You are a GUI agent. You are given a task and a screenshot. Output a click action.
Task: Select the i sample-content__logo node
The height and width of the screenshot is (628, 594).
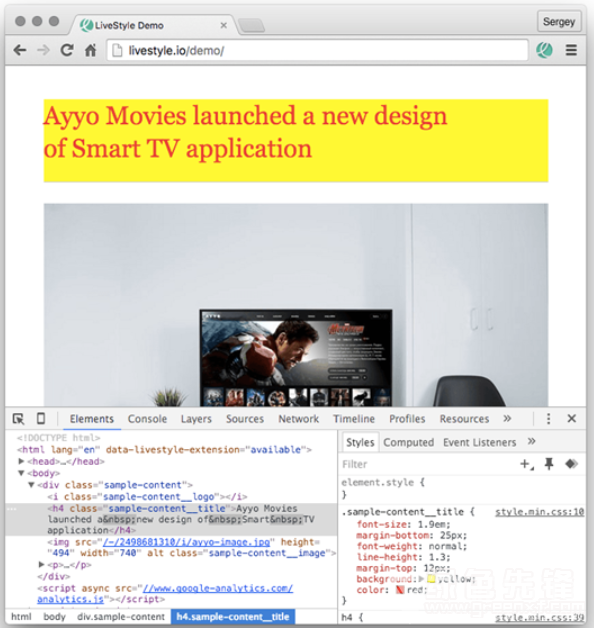coord(147,497)
